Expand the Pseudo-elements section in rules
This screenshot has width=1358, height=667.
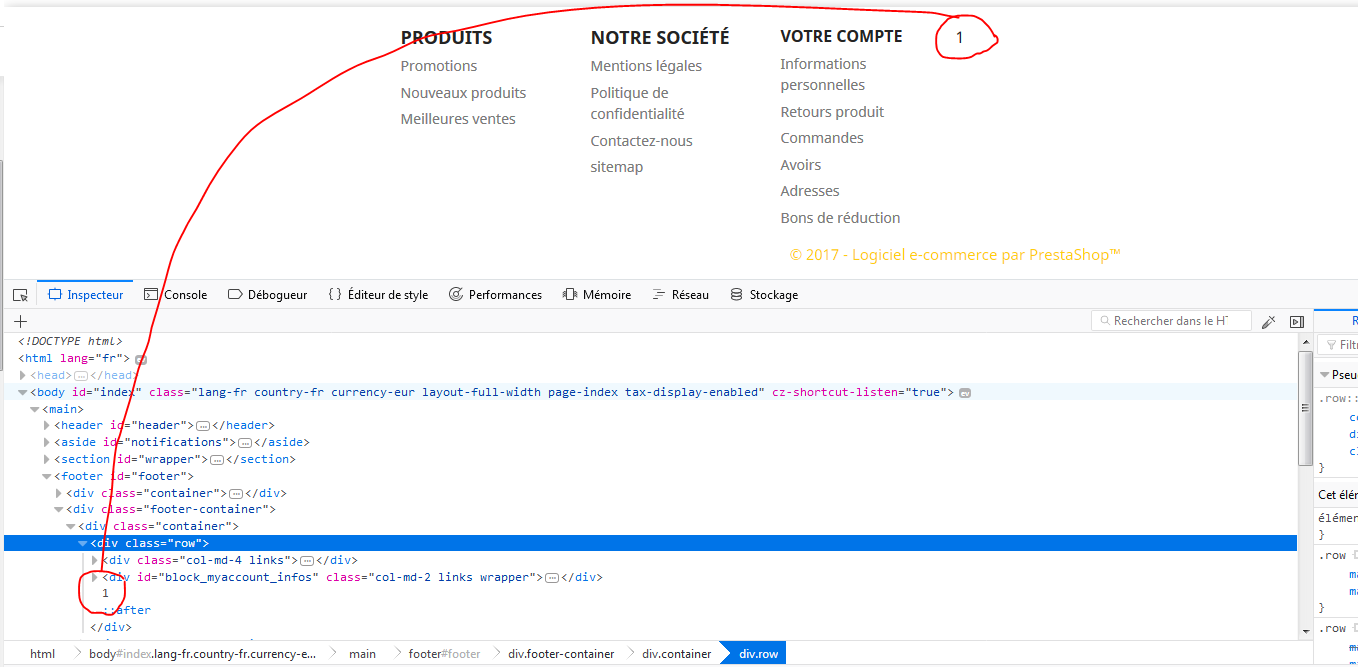coord(1325,375)
